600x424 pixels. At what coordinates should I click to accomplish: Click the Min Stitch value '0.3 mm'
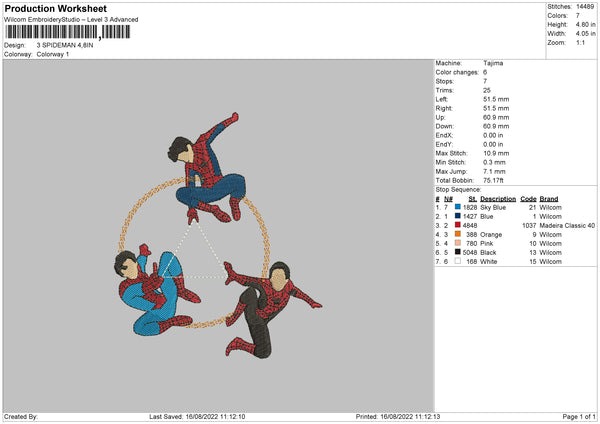click(494, 162)
